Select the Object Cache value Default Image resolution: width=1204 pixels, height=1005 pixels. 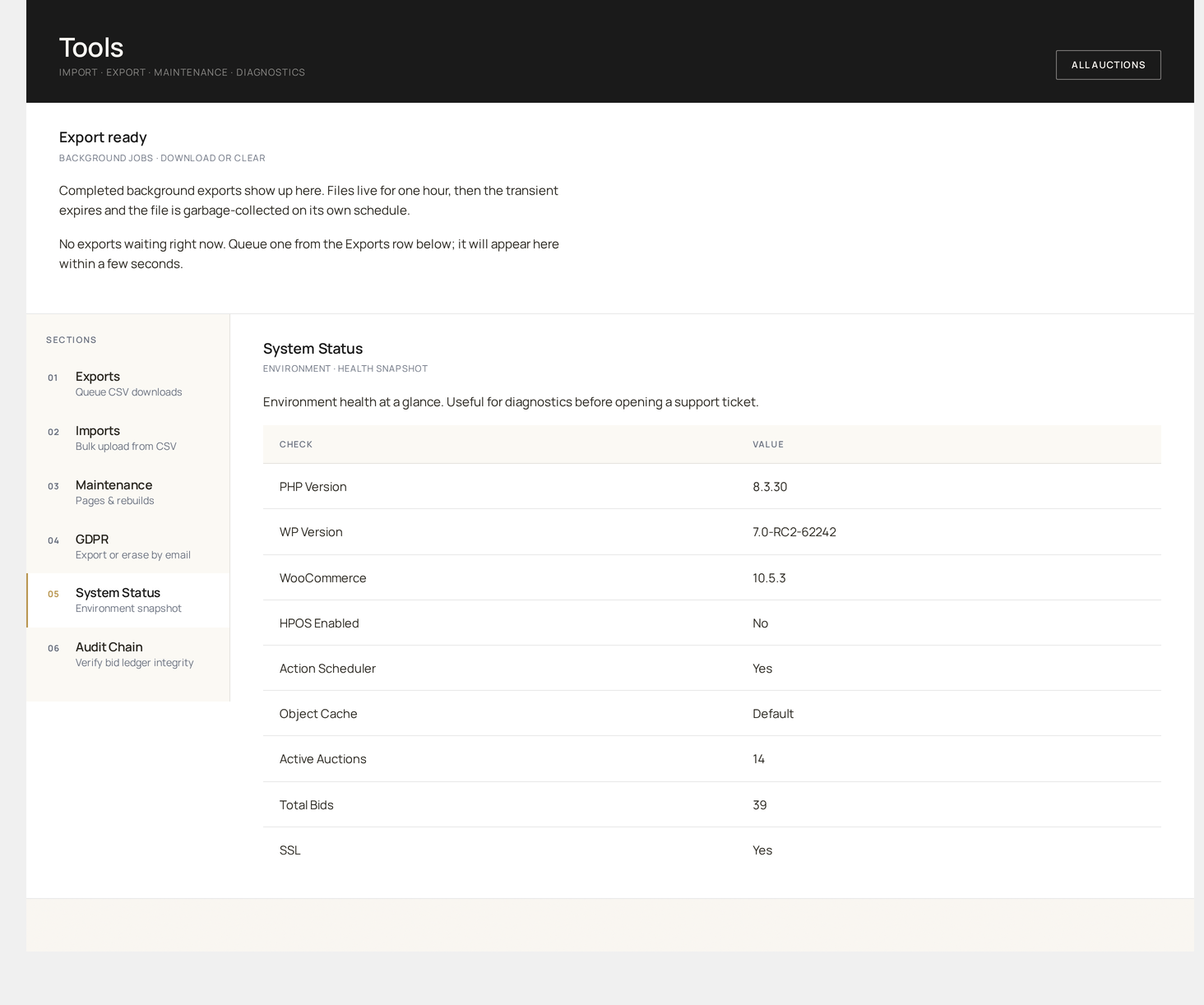click(773, 714)
